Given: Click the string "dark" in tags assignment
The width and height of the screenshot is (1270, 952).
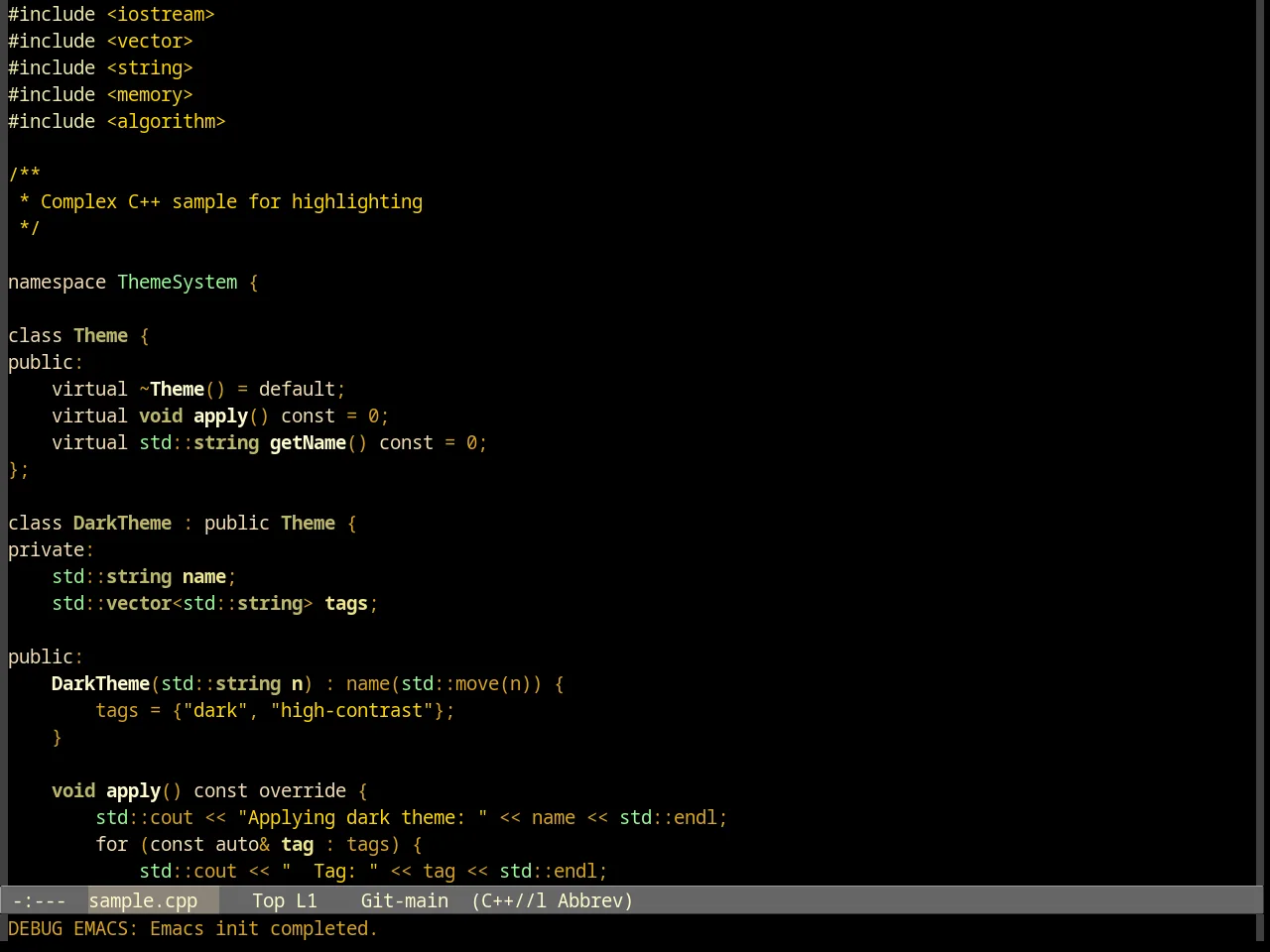Looking at the screenshot, I should pyautogui.click(x=215, y=710).
